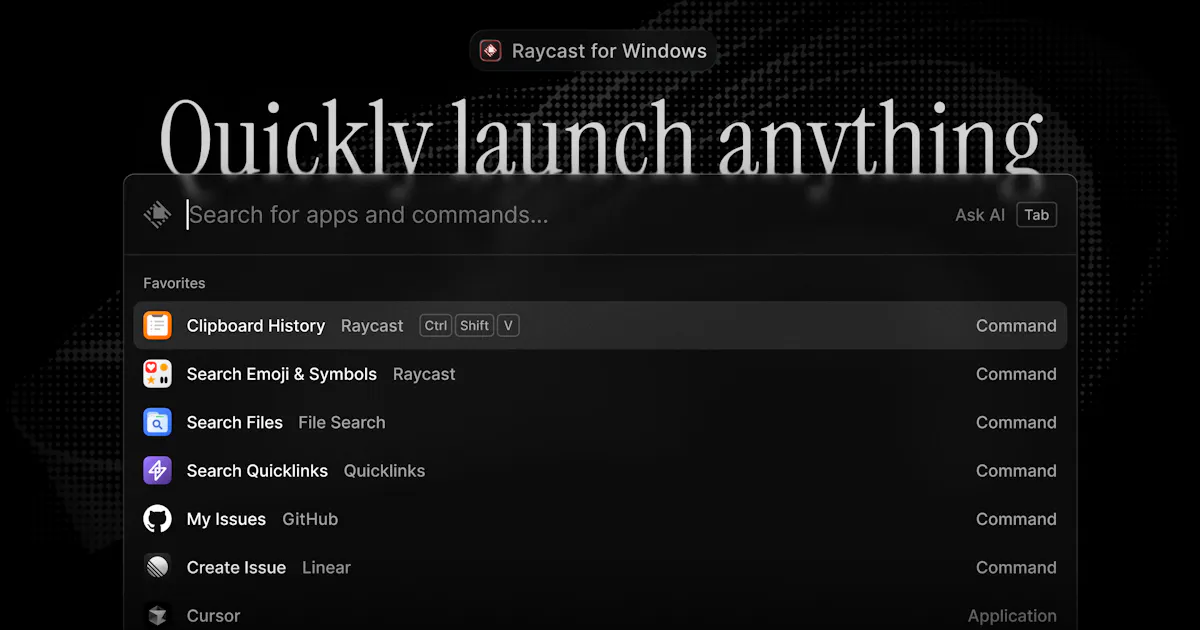
Task: Click the Linear subtitle label
Action: tap(326, 567)
